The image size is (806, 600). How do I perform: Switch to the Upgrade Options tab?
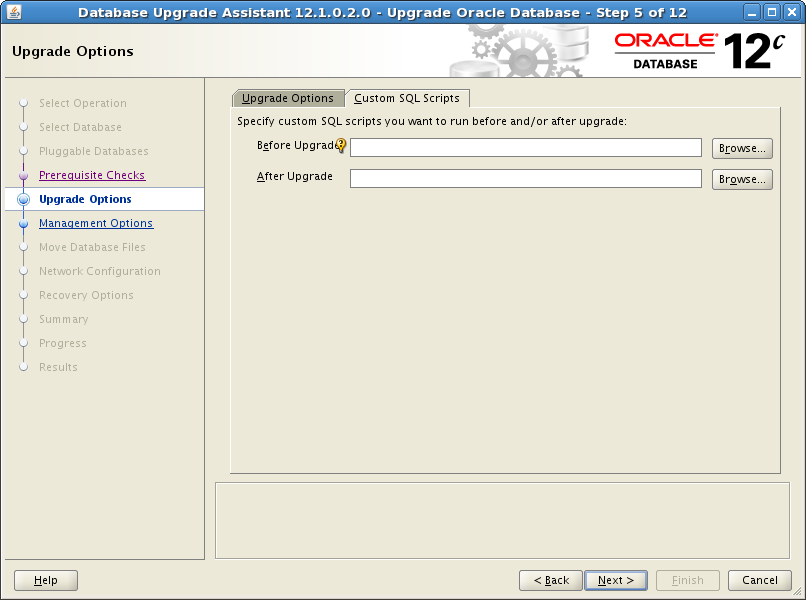coord(288,98)
